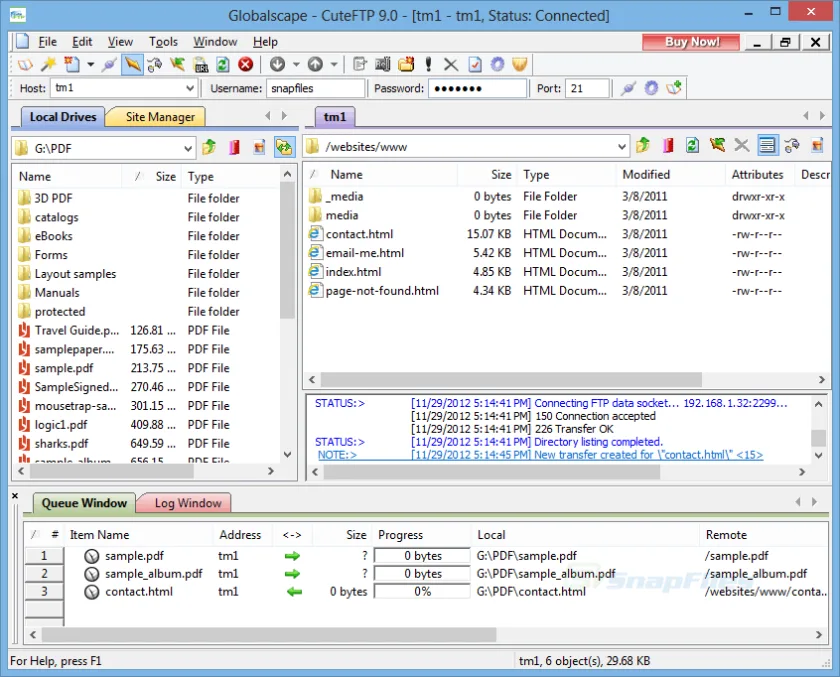Click the red Stop transfer icon
The image size is (840, 677).
point(246,64)
